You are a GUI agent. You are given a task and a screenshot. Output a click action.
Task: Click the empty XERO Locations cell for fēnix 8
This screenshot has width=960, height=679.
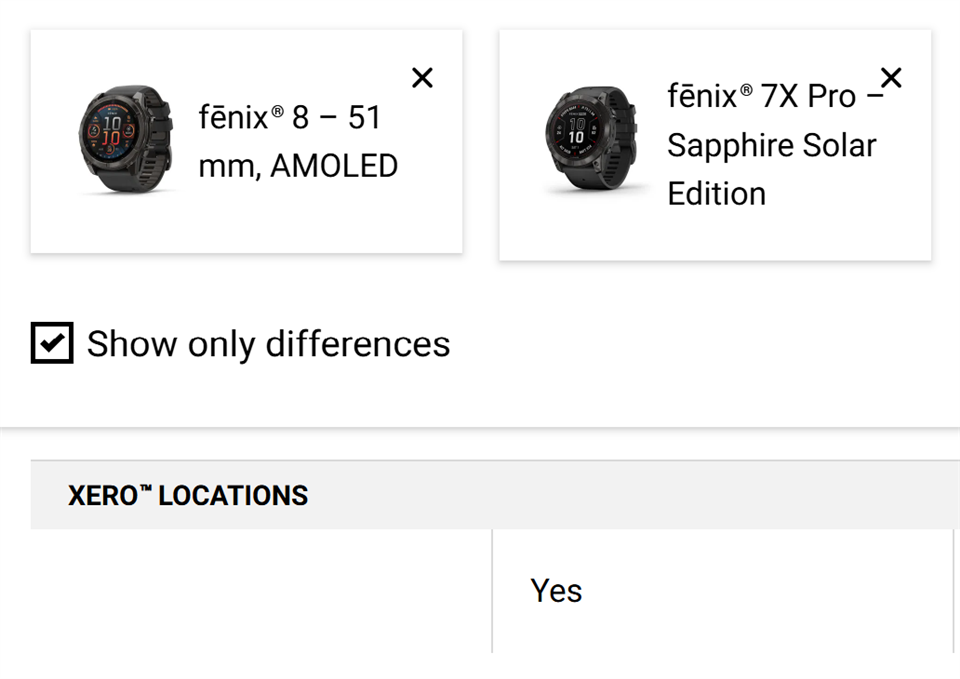pyautogui.click(x=261, y=590)
